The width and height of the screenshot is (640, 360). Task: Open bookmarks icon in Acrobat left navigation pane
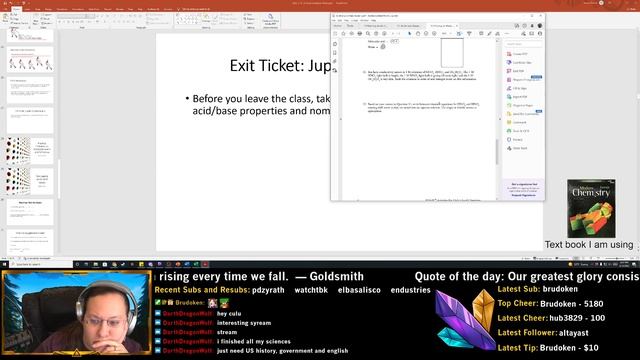click(335, 53)
